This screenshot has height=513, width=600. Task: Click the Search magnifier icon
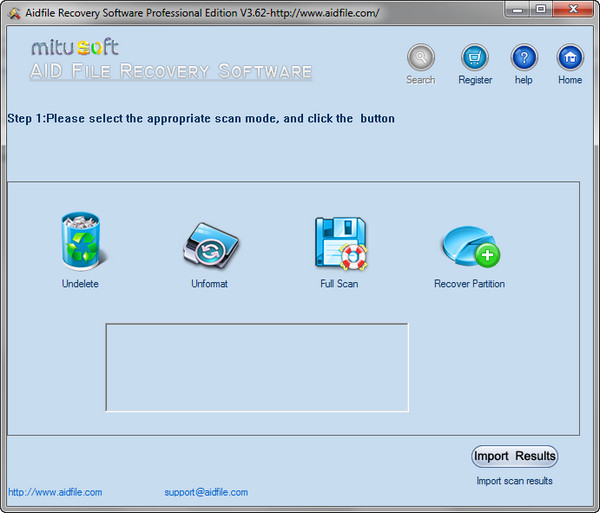421,57
